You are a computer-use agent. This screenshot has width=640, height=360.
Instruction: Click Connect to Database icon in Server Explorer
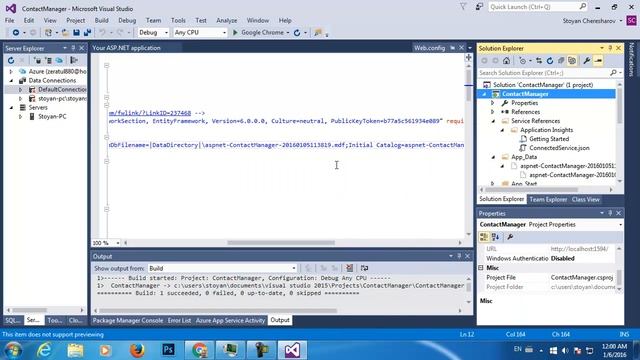click(x=38, y=60)
